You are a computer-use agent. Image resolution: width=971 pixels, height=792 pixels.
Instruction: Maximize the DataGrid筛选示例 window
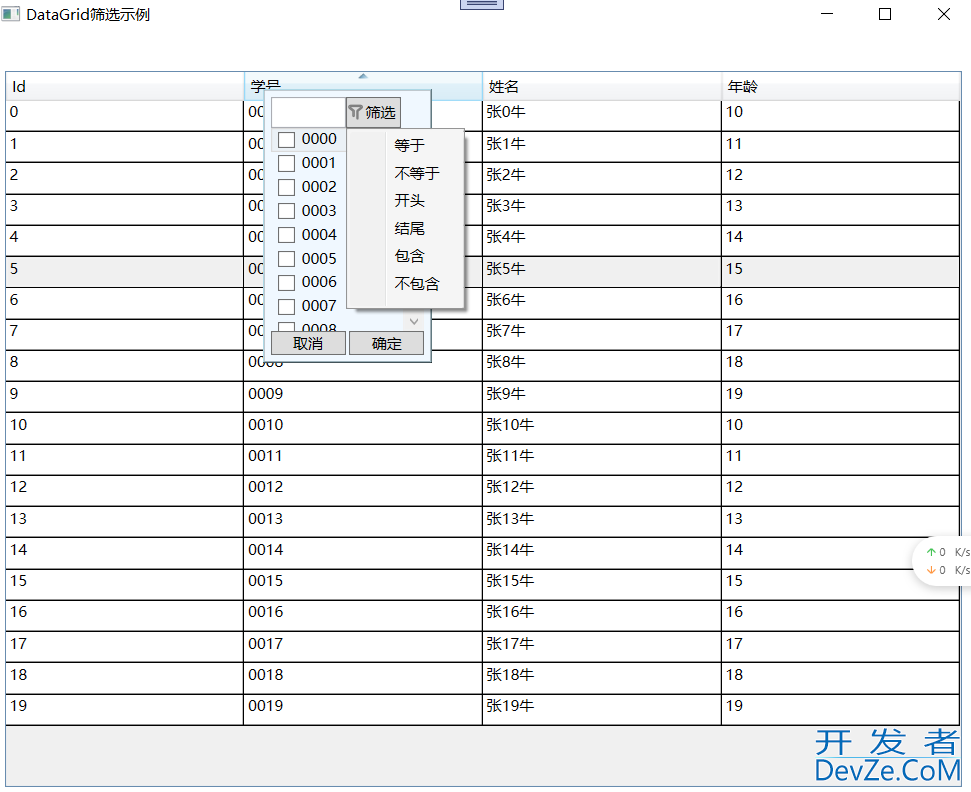click(885, 14)
